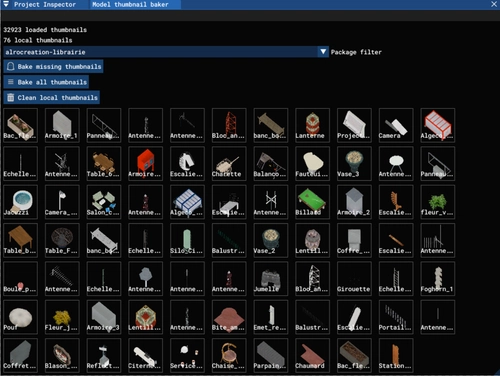
Task: Select the Billard thumbnail
Action: coord(312,202)
